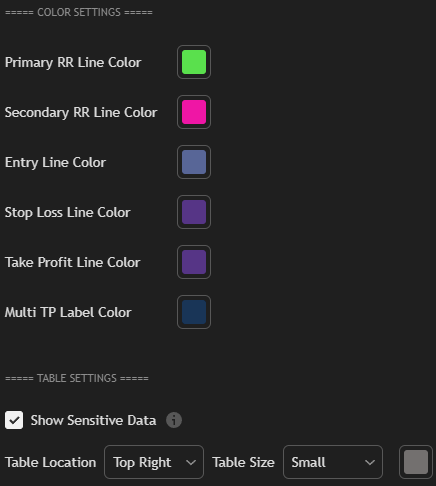Uncheck the Show Sensitive Data checkbox

pos(14,420)
